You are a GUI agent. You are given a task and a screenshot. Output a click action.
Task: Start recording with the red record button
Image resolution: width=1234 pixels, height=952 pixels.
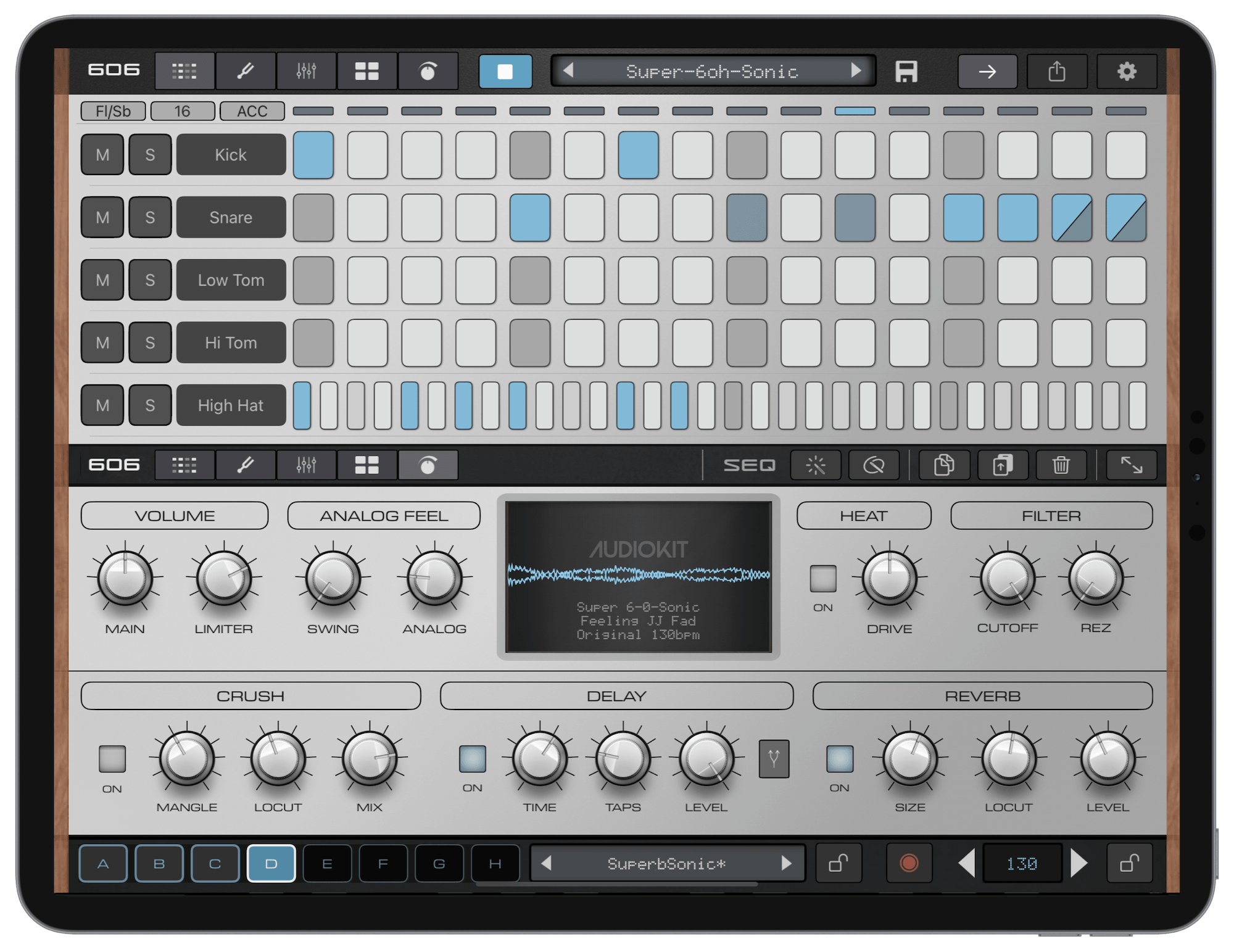coord(908,863)
